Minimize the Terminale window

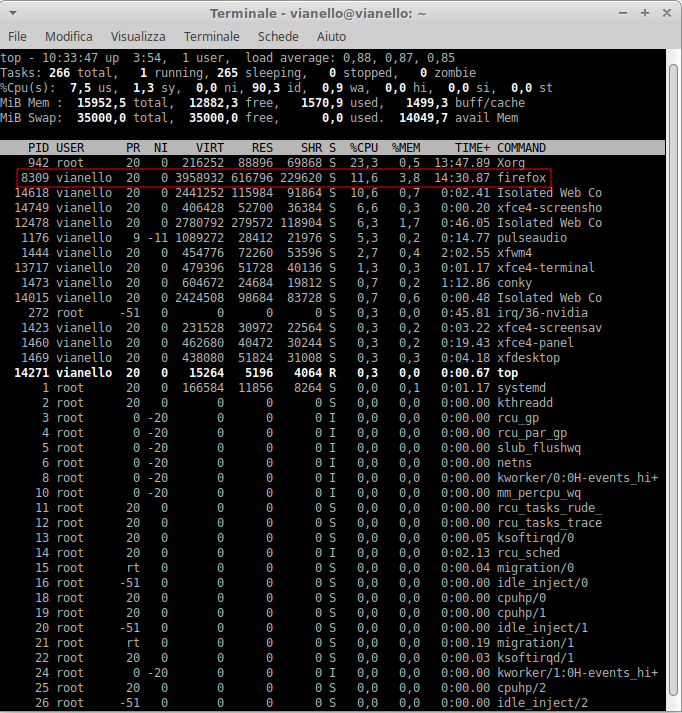[x=623, y=13]
